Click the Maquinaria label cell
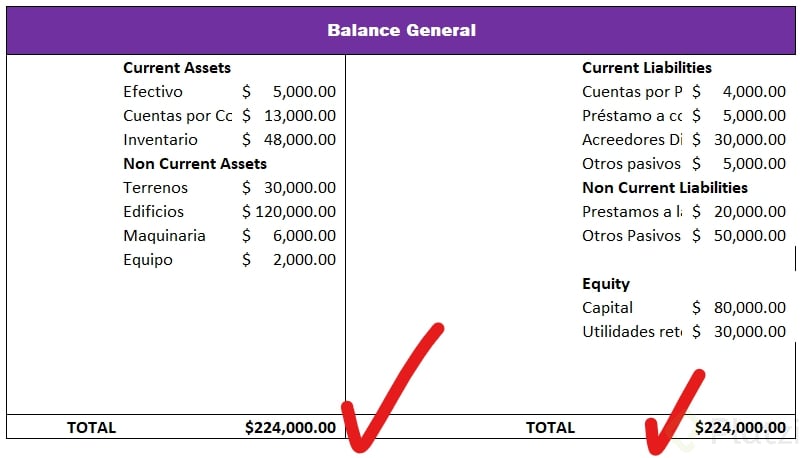Viewport: 808px width, 458px height. 164,236
